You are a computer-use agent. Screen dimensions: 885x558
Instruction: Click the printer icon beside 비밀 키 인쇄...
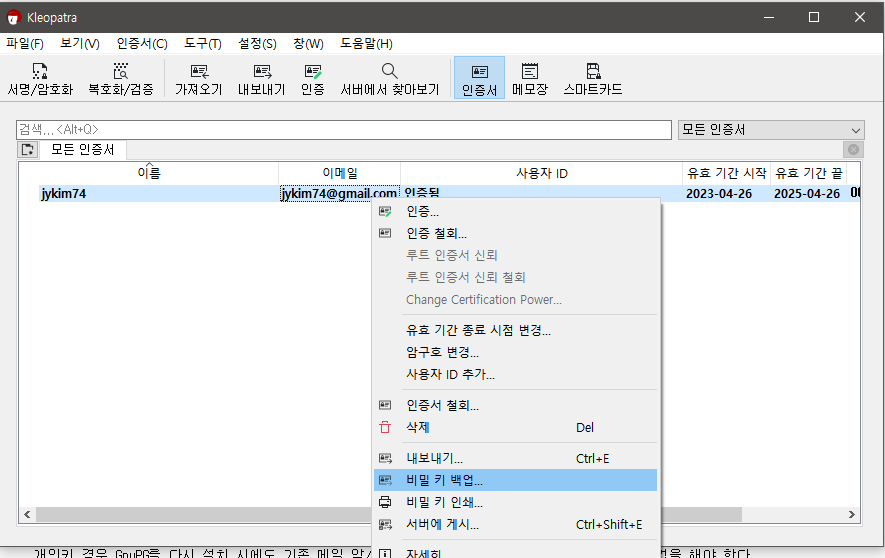[x=385, y=502]
